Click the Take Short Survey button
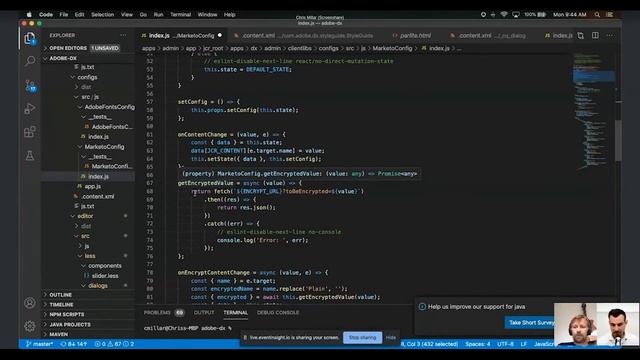The height and width of the screenshot is (360, 640). pyautogui.click(x=531, y=322)
